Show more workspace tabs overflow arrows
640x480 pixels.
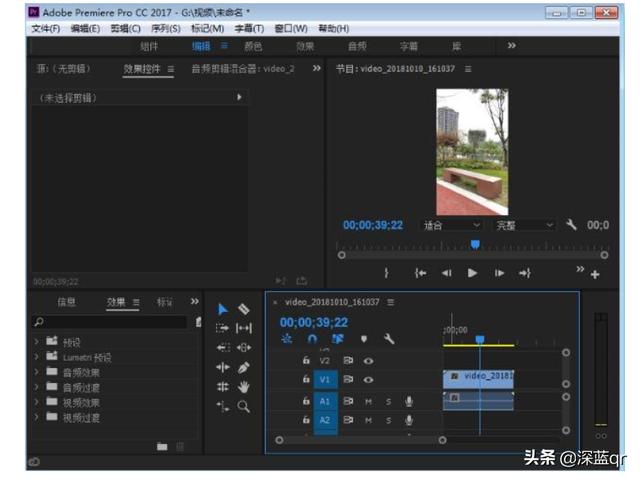click(x=511, y=45)
